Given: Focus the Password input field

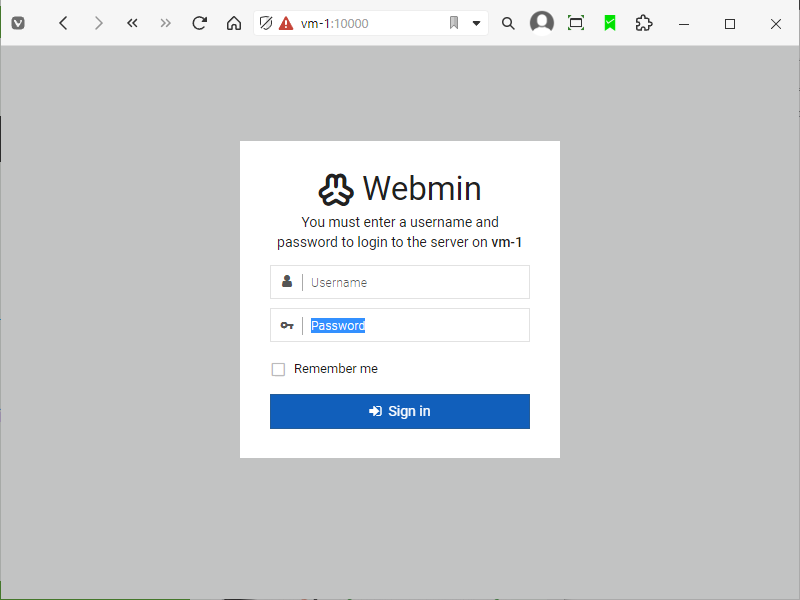Looking at the screenshot, I should click(x=400, y=325).
